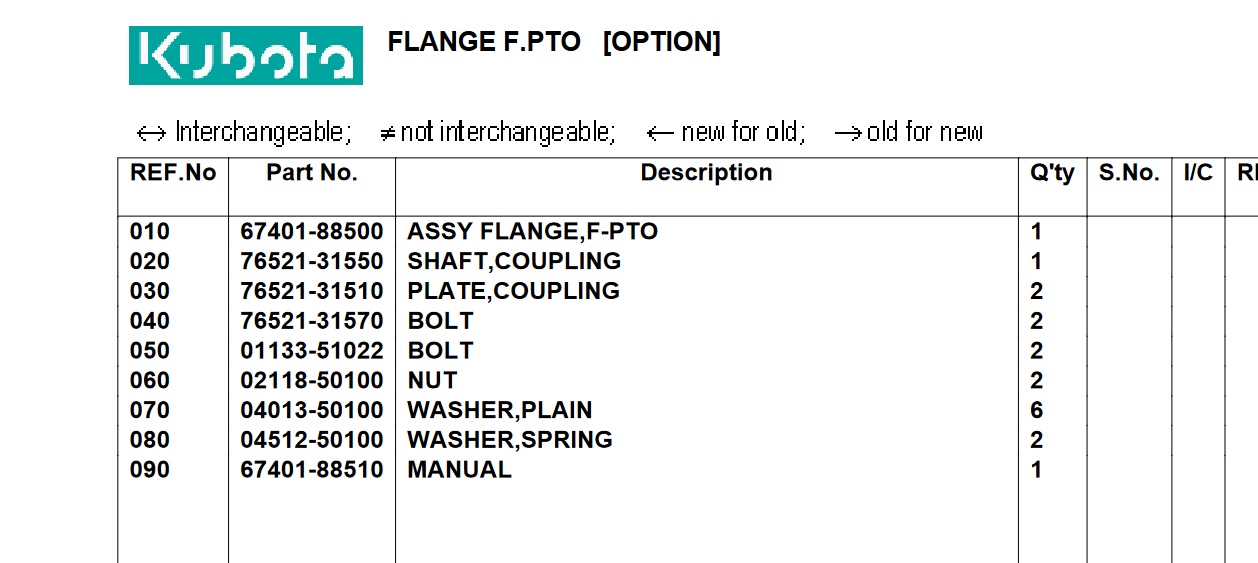Click the FLANGE F.PTO [OPTION] title
This screenshot has height=563, width=1258.
[x=553, y=42]
